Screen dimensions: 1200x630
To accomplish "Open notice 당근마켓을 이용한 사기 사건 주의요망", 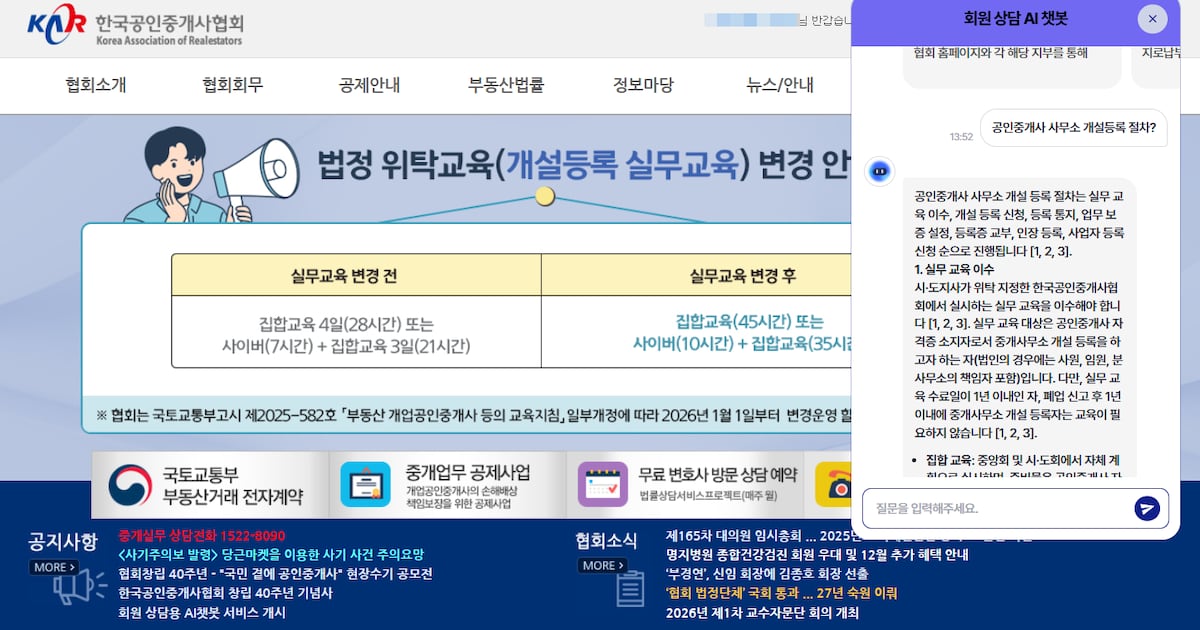I will click(x=270, y=554).
